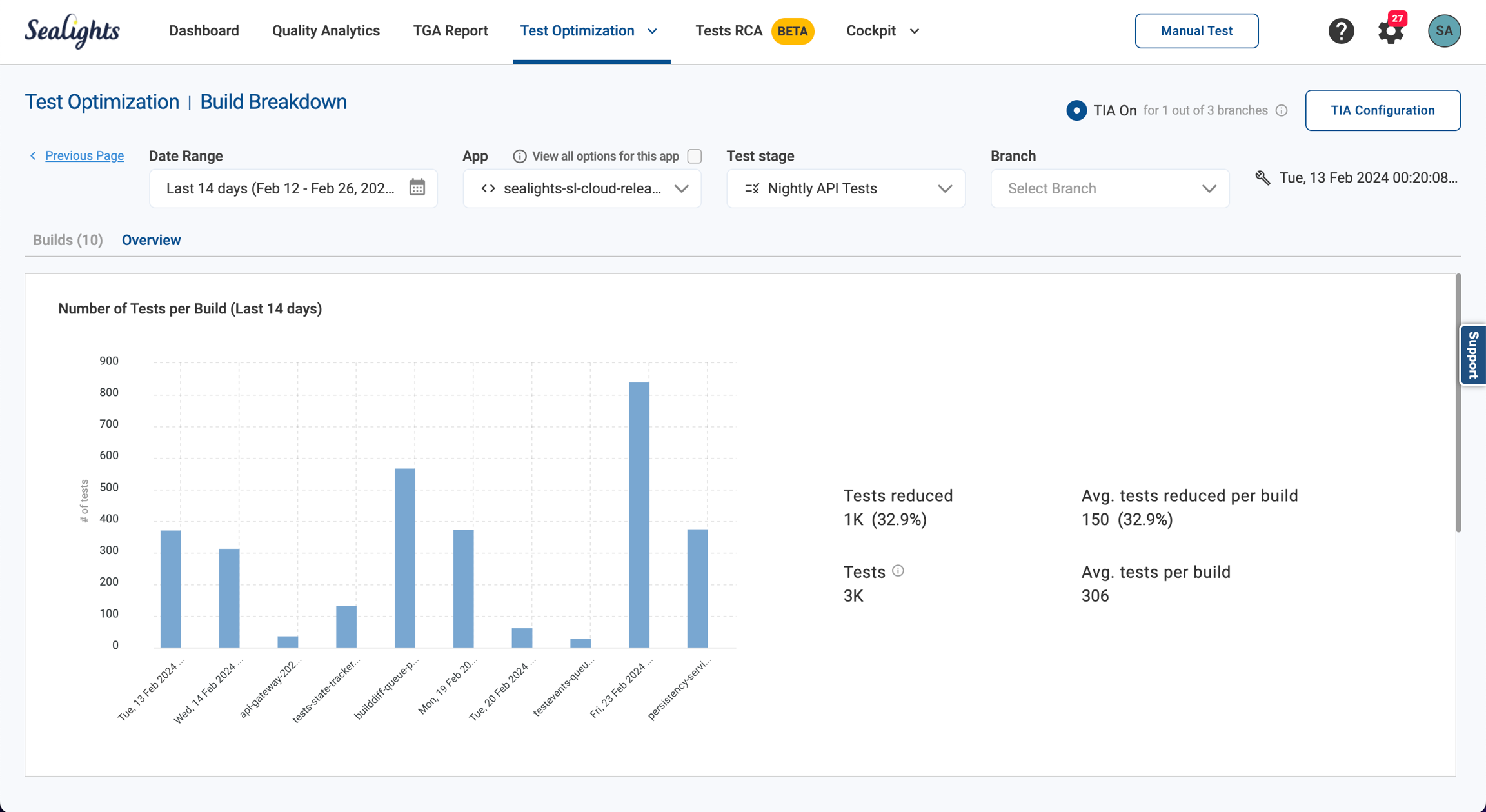The width and height of the screenshot is (1486, 812).
Task: Switch to the Builds (10) tab
Action: click(68, 240)
